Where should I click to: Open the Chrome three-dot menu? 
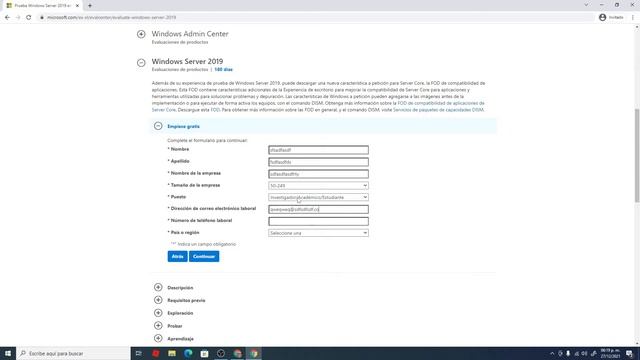633,18
